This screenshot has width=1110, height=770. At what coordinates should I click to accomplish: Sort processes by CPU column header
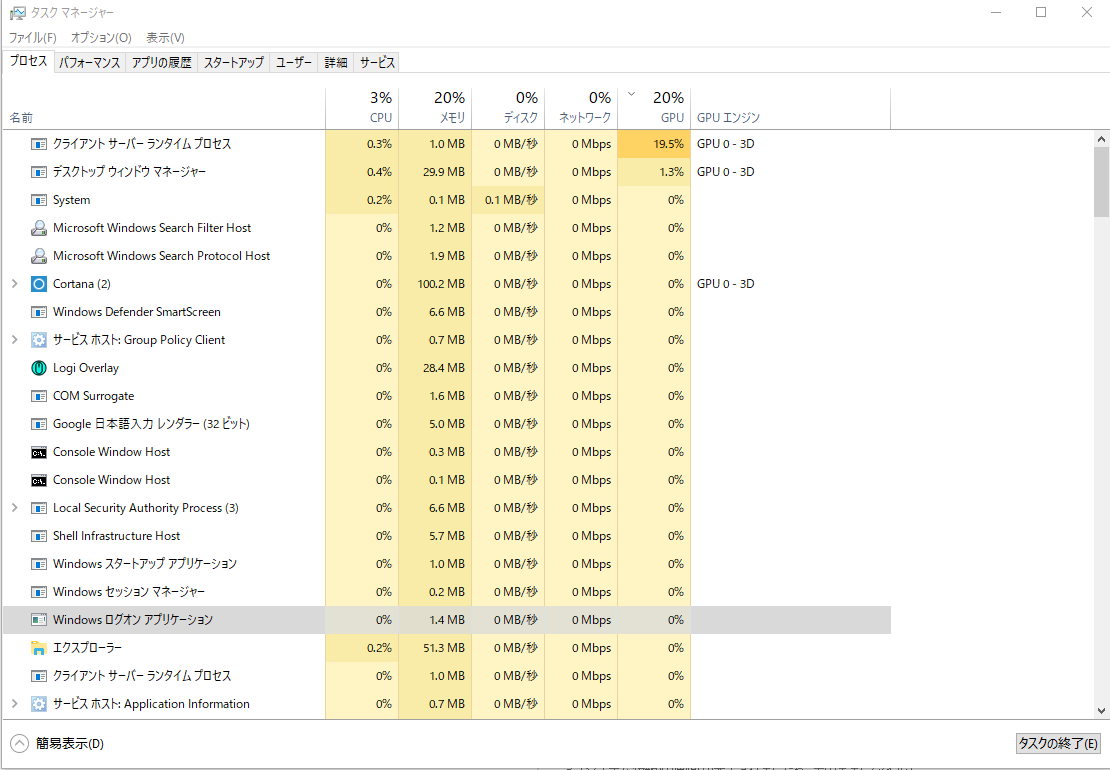click(x=362, y=108)
